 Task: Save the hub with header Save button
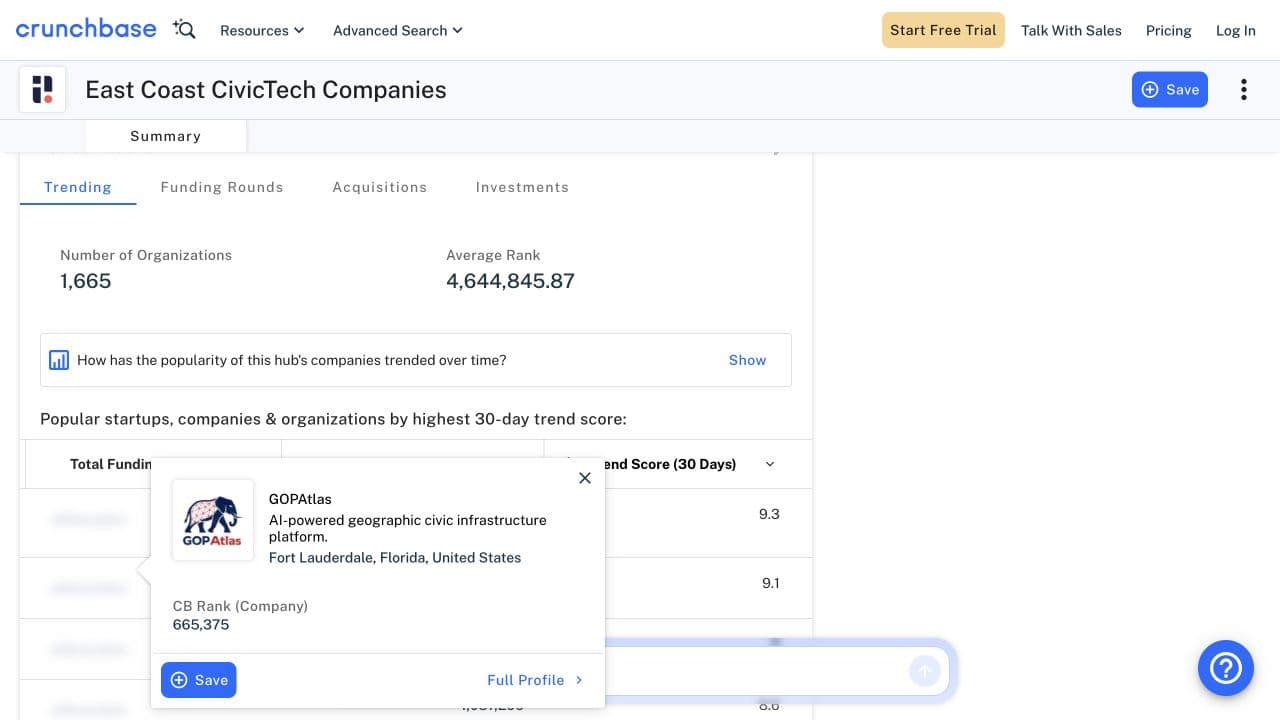(1170, 89)
